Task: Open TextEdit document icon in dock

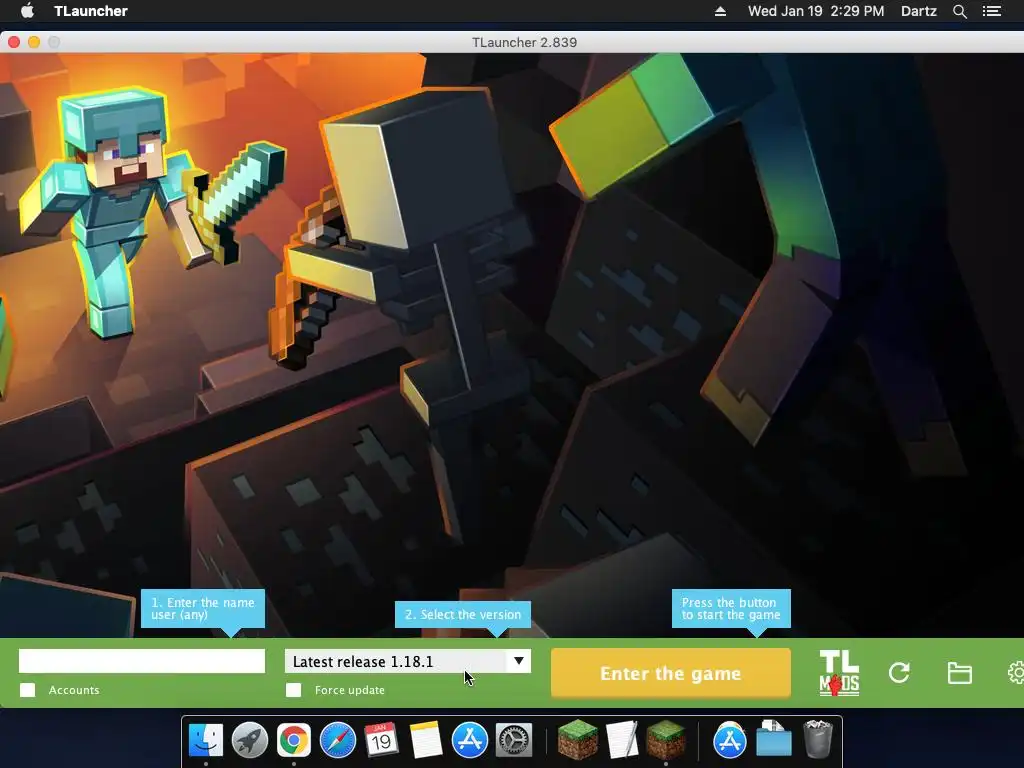Action: 622,741
